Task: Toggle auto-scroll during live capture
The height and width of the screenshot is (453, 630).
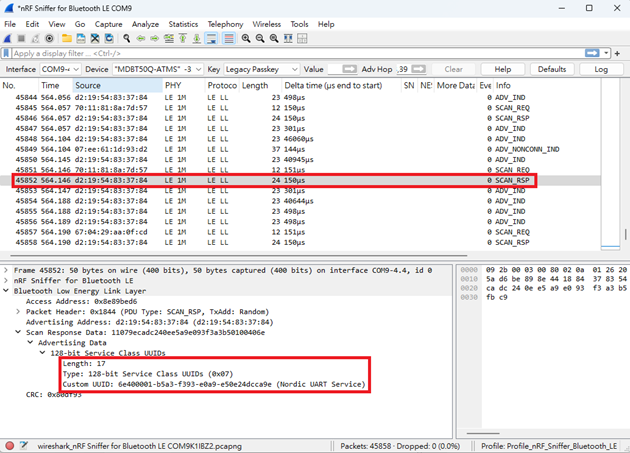Action: coord(212,38)
